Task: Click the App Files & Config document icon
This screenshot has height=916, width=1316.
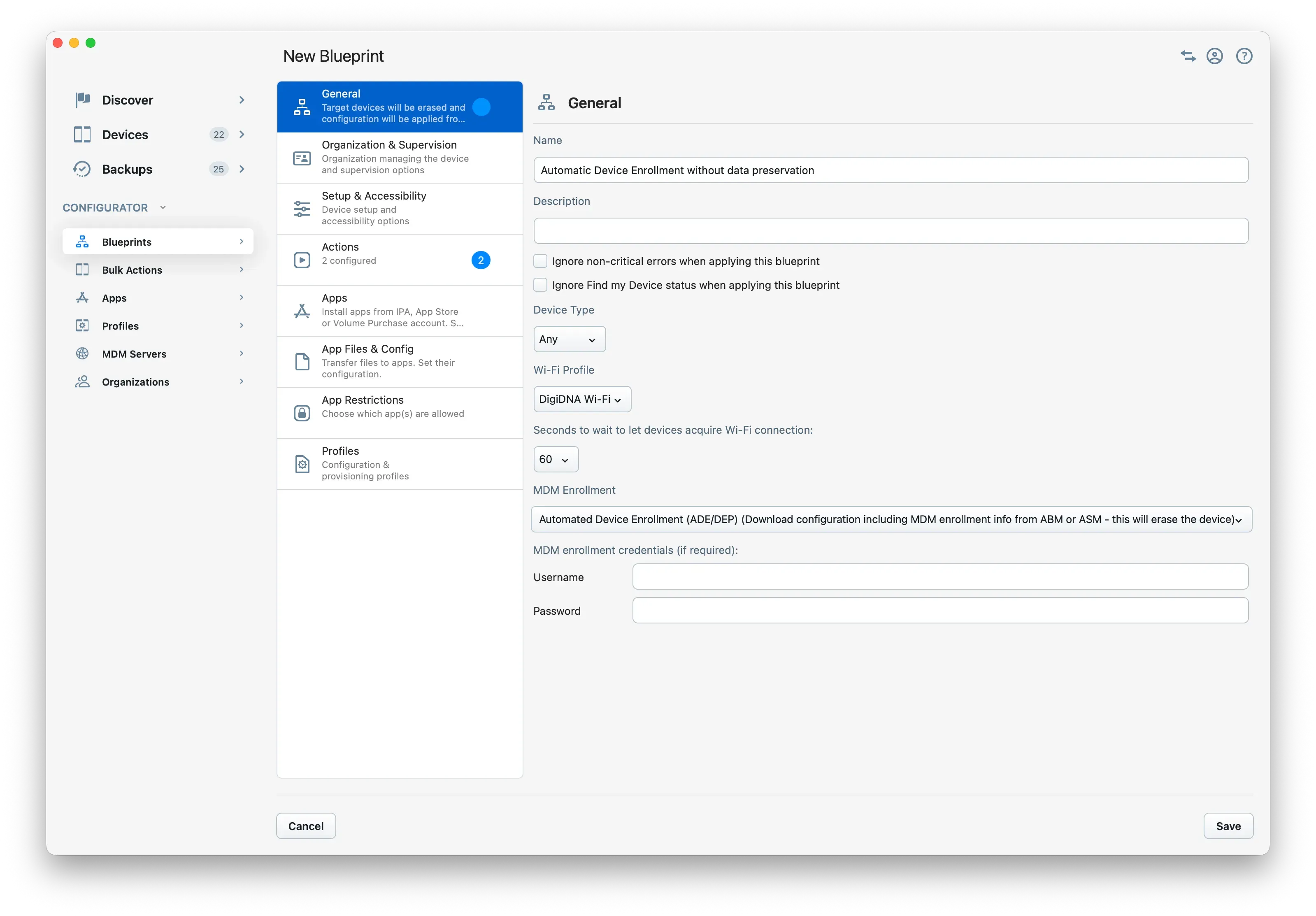Action: tap(302, 362)
